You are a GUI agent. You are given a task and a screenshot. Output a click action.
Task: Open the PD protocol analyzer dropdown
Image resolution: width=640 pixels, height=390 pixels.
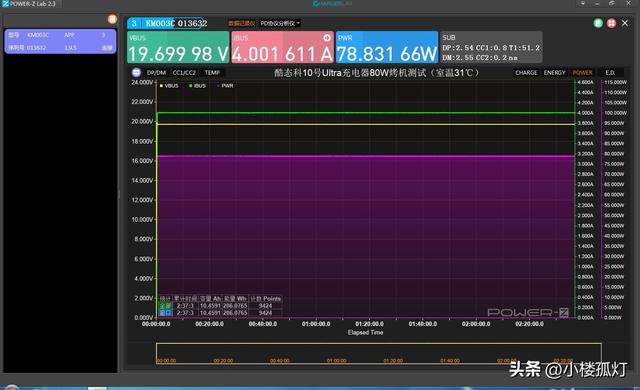280,23
